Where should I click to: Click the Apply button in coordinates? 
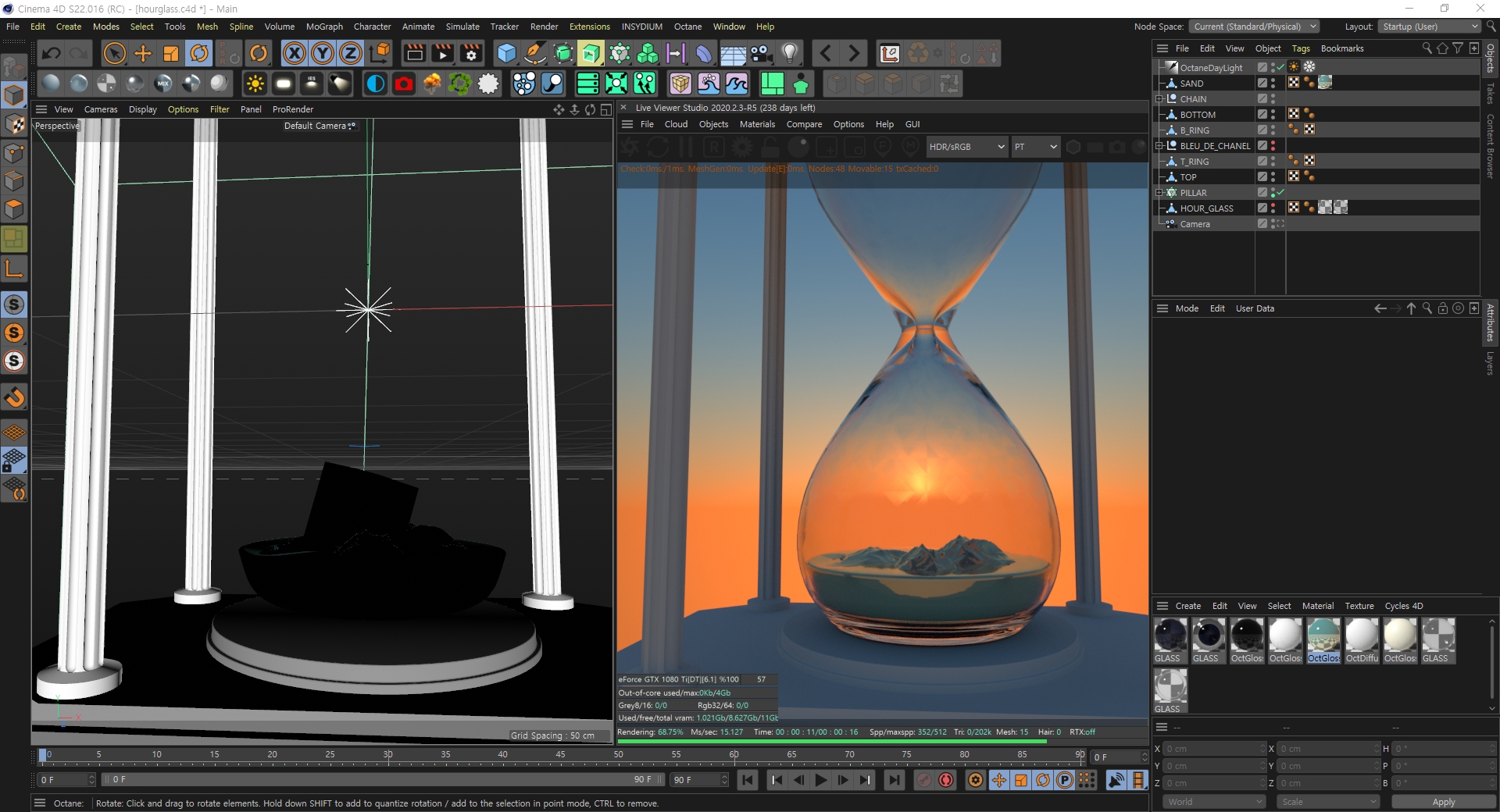[x=1443, y=802]
